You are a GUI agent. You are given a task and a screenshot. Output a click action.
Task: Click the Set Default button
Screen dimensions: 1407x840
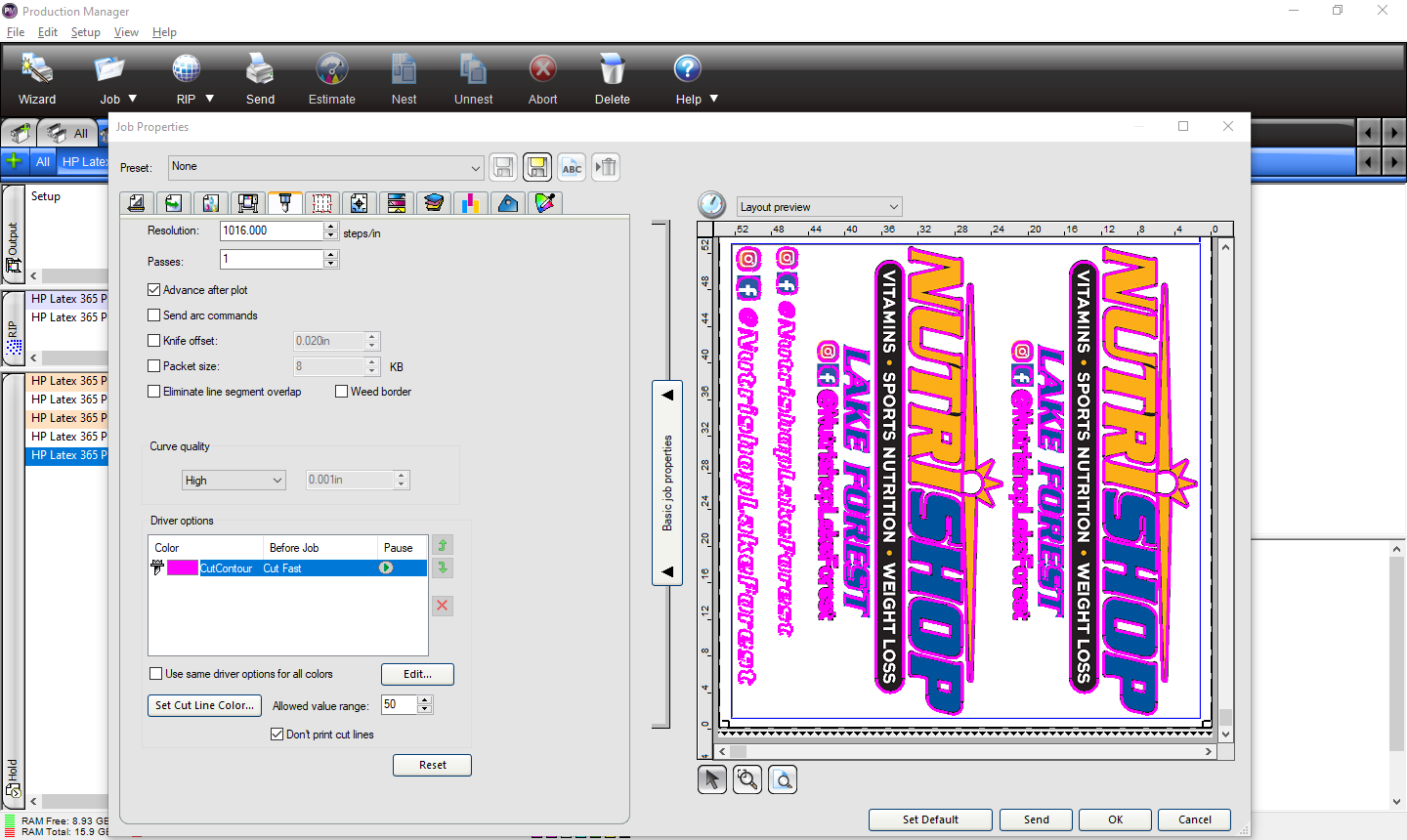(x=930, y=819)
